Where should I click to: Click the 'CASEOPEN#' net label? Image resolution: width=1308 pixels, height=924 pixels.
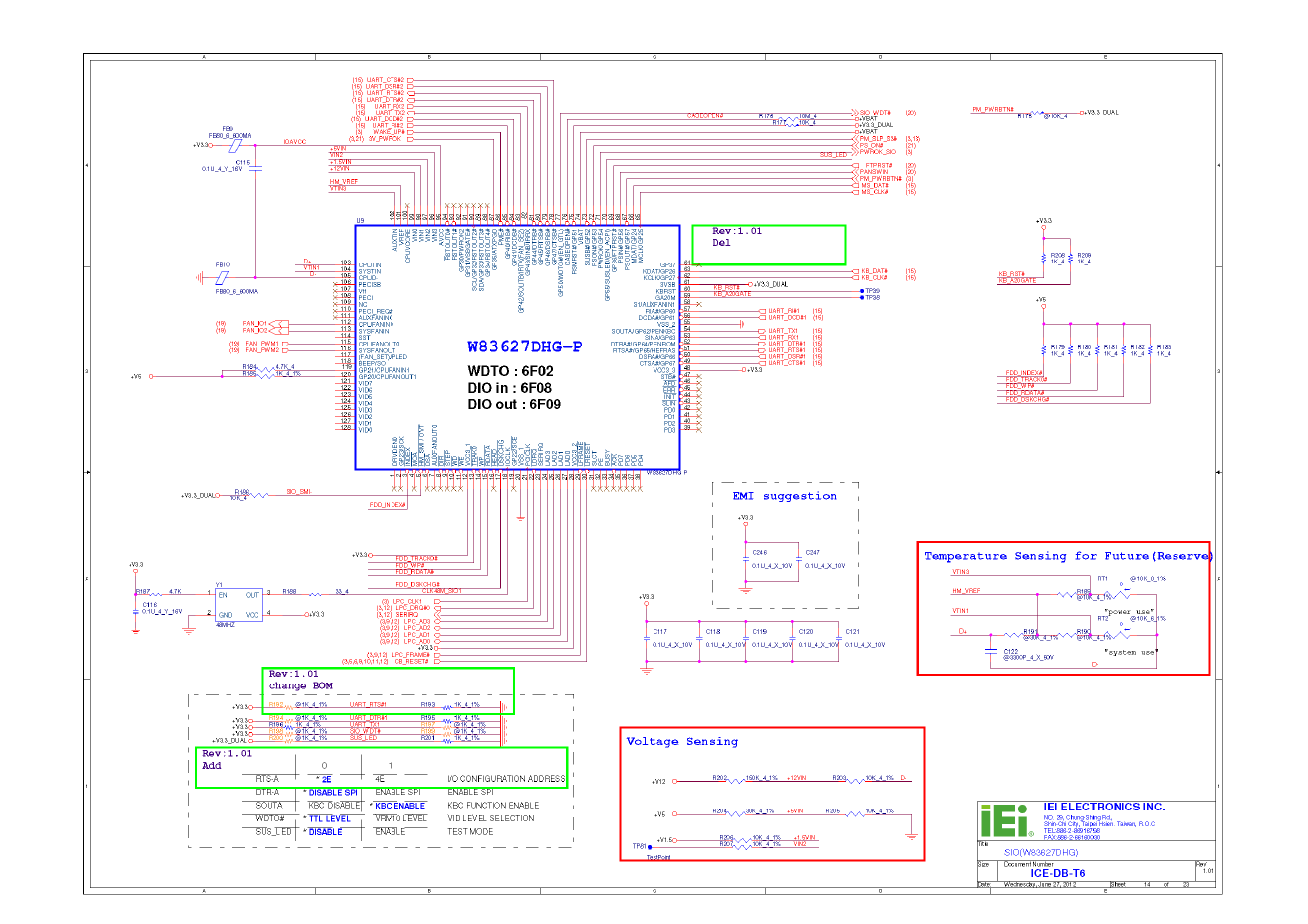(705, 115)
